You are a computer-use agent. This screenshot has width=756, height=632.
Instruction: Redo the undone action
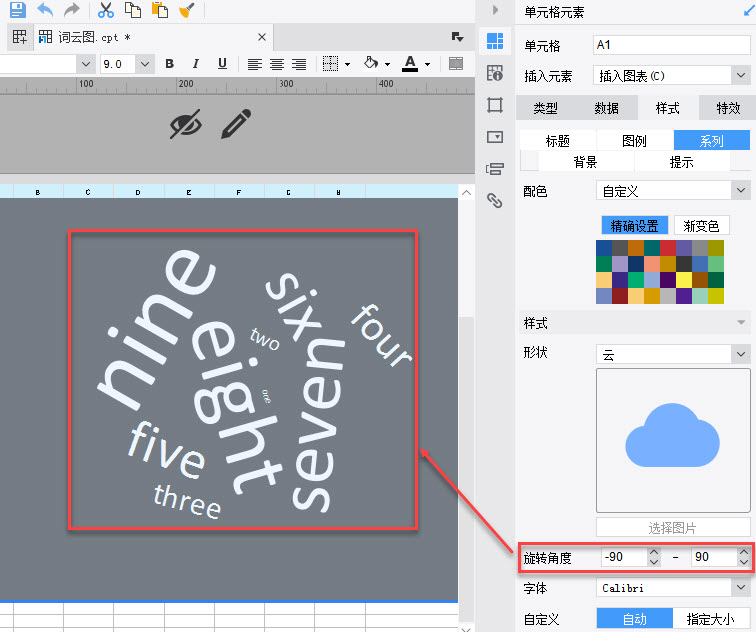[72, 9]
